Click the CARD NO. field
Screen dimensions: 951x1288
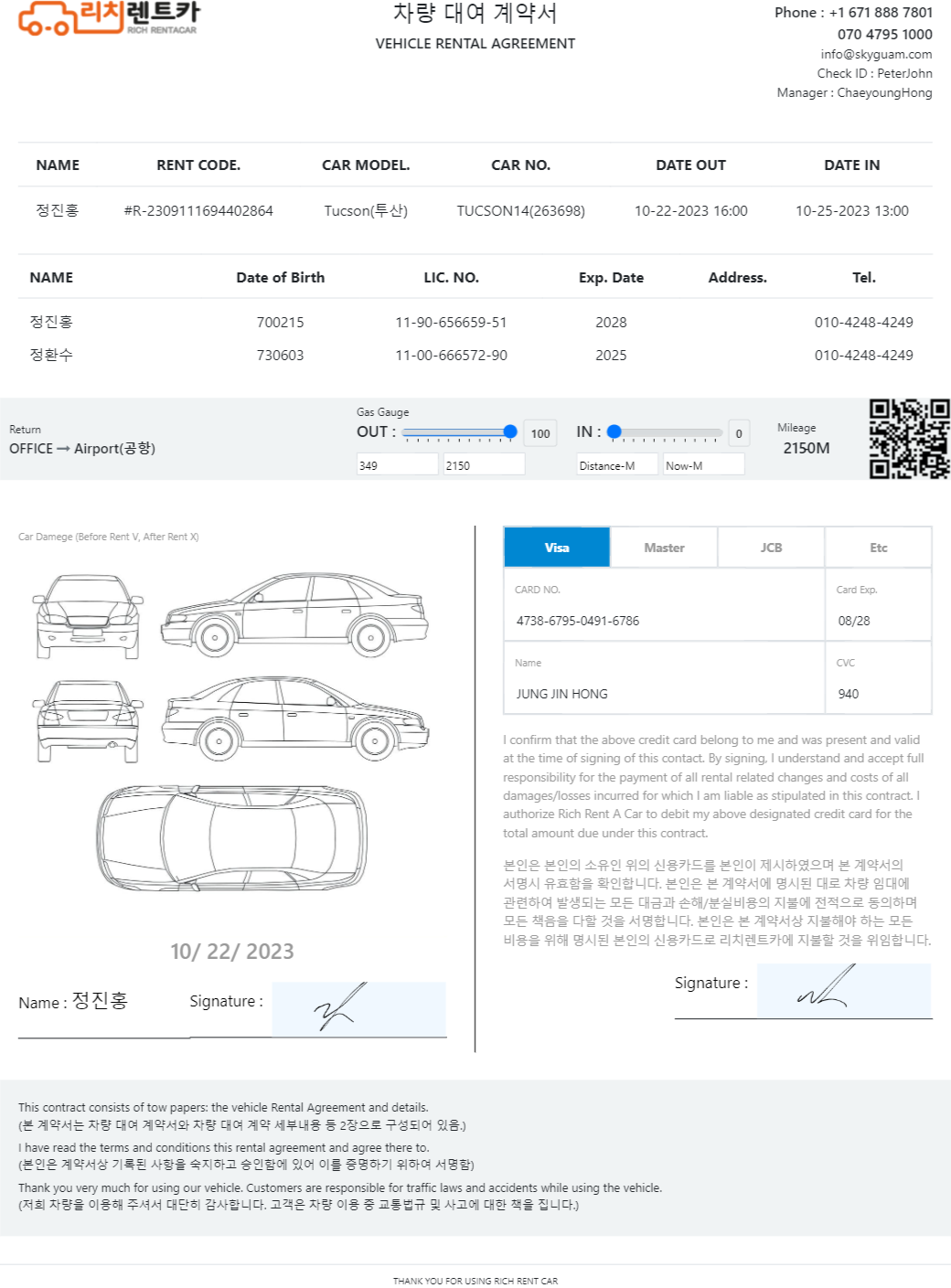[x=664, y=621]
